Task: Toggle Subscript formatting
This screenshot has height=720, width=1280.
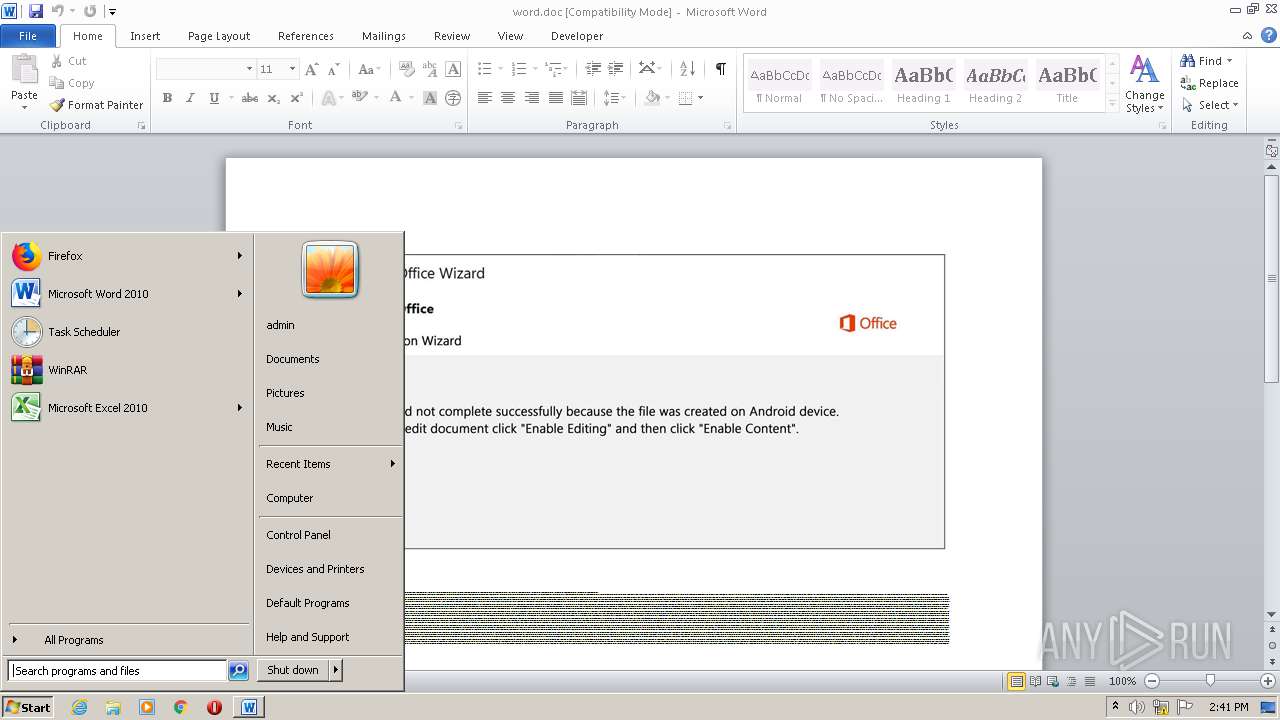Action: click(273, 98)
